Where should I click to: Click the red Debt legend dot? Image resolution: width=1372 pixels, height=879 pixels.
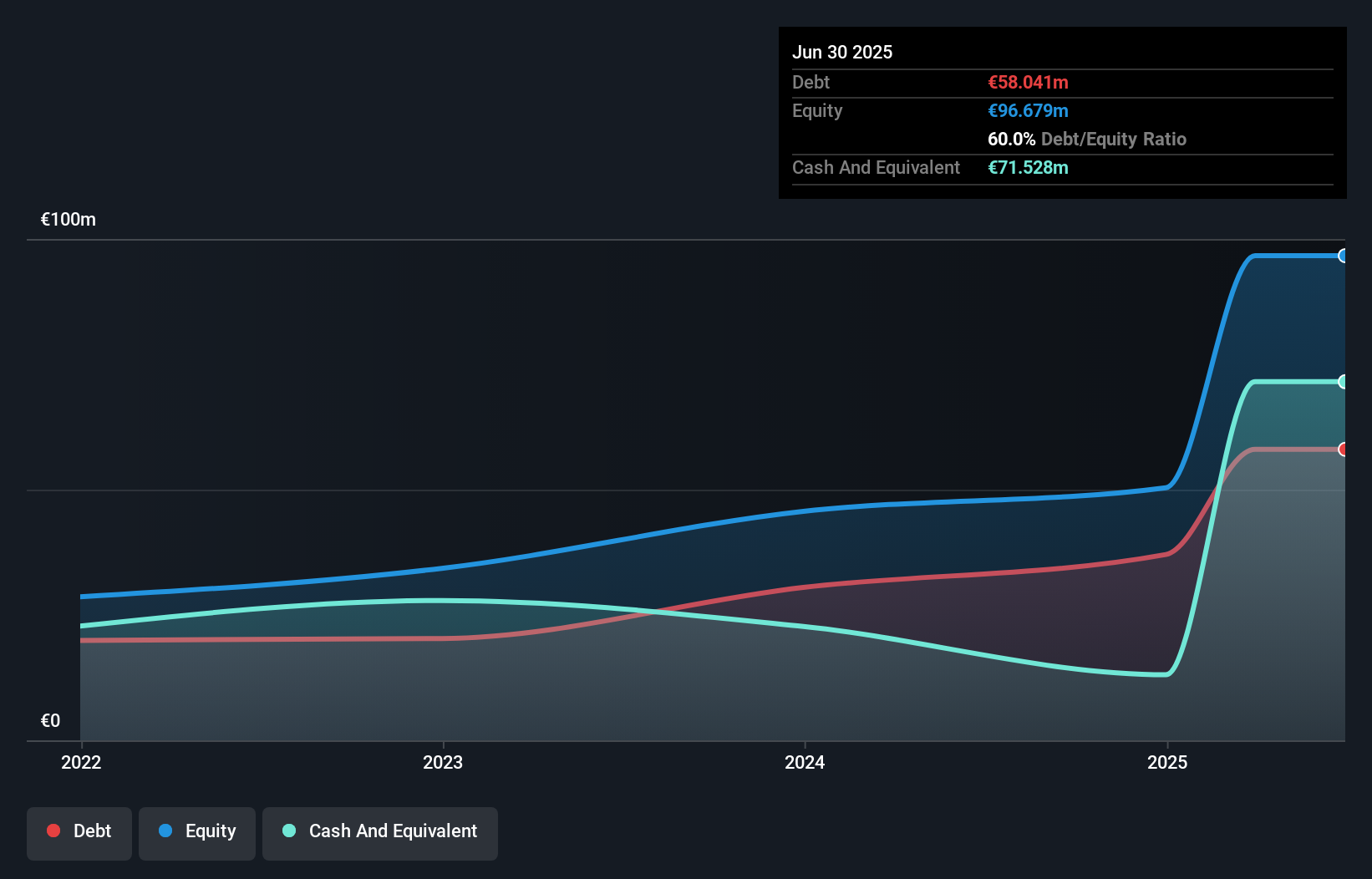[53, 830]
